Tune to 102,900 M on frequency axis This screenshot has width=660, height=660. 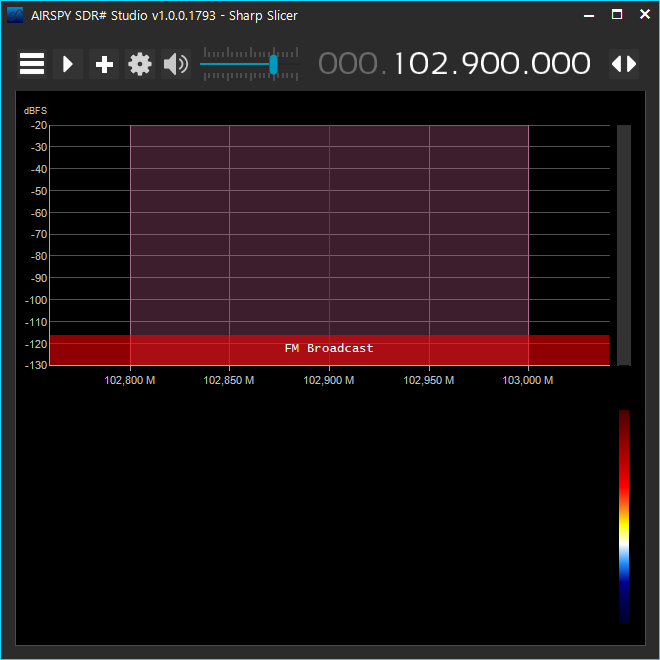tap(329, 380)
